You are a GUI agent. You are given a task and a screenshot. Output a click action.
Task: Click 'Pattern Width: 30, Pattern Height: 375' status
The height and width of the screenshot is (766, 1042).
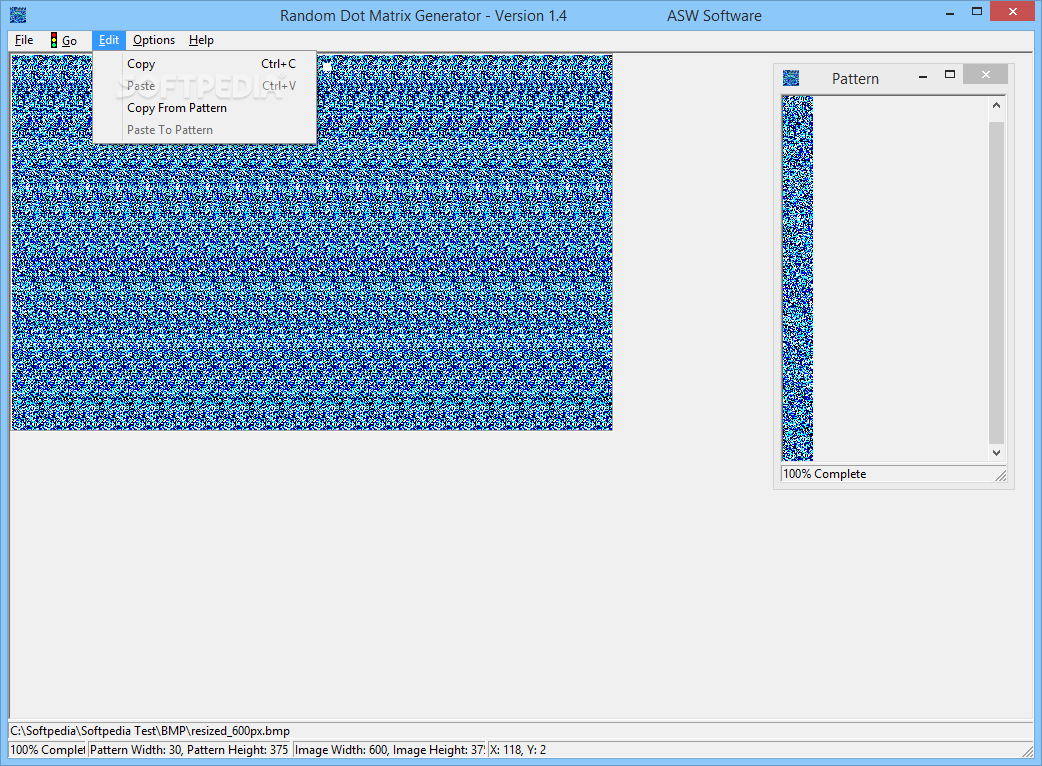point(189,750)
